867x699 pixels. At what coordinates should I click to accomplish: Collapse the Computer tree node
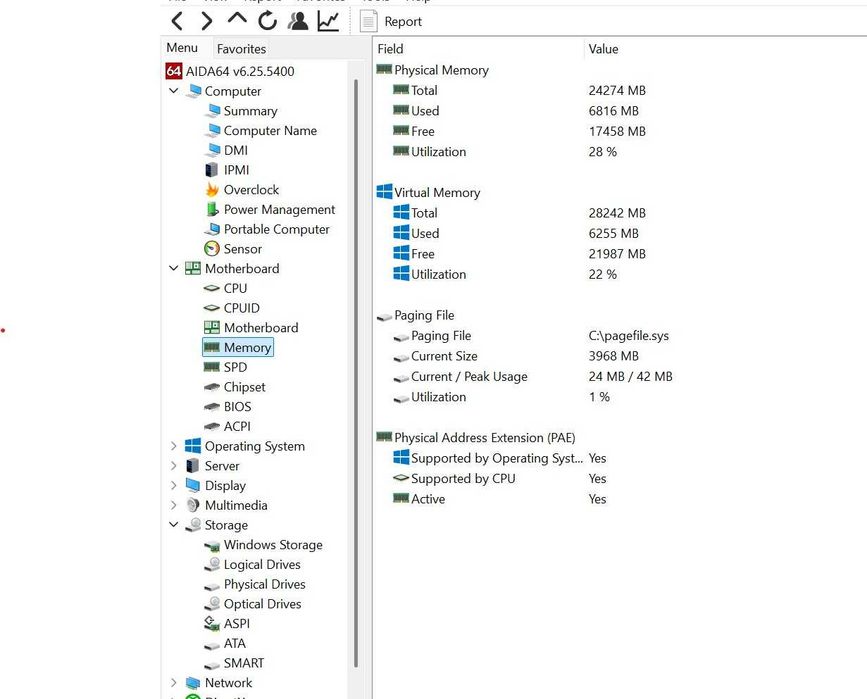tap(174, 91)
